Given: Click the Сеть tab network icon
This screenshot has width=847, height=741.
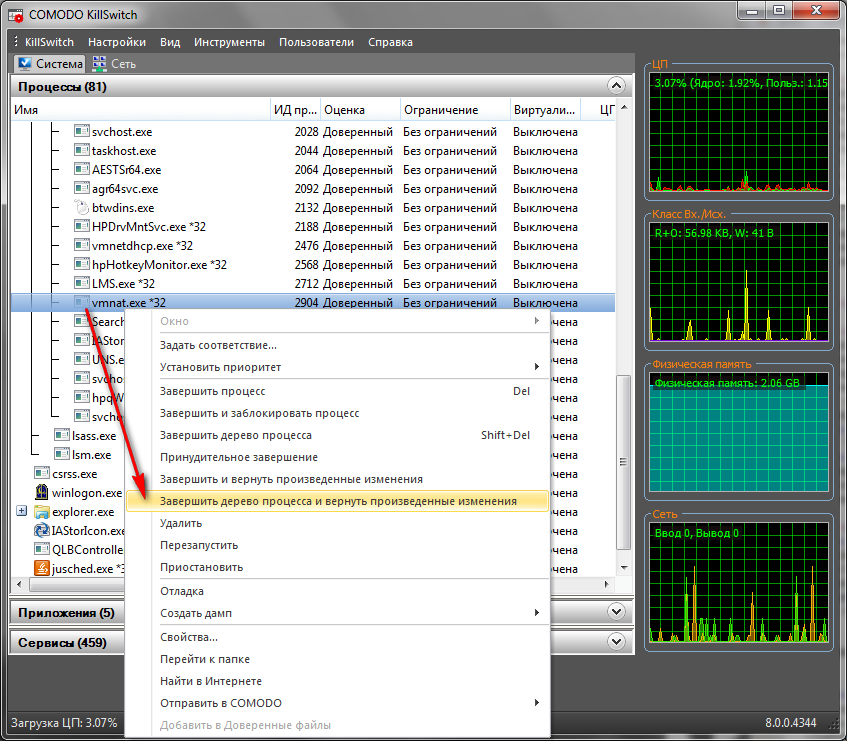Looking at the screenshot, I should (x=99, y=63).
